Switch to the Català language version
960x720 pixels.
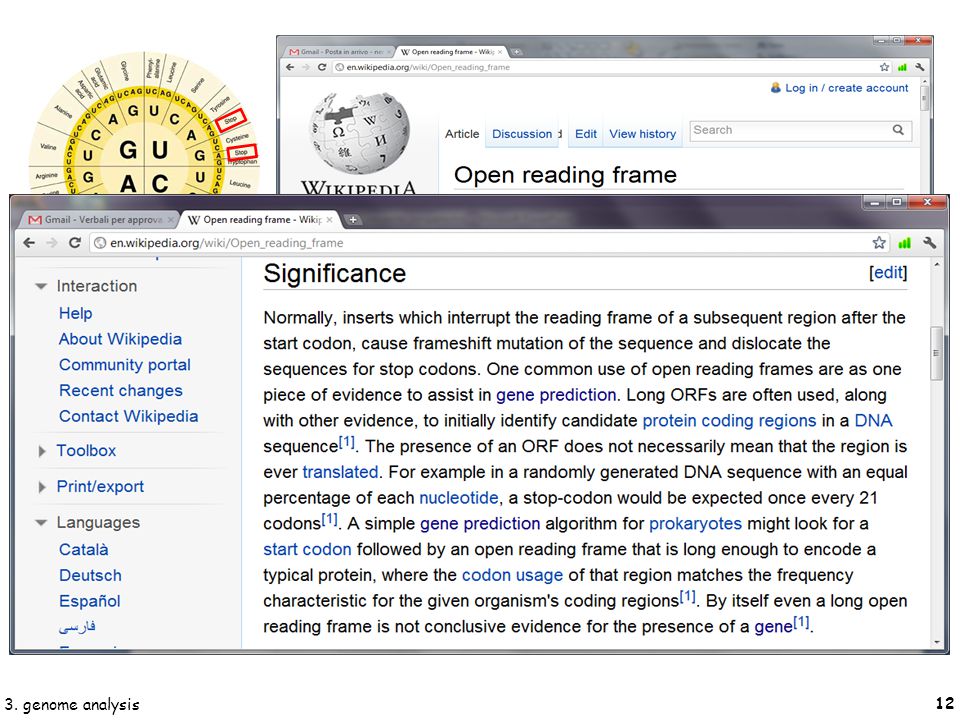[83, 549]
